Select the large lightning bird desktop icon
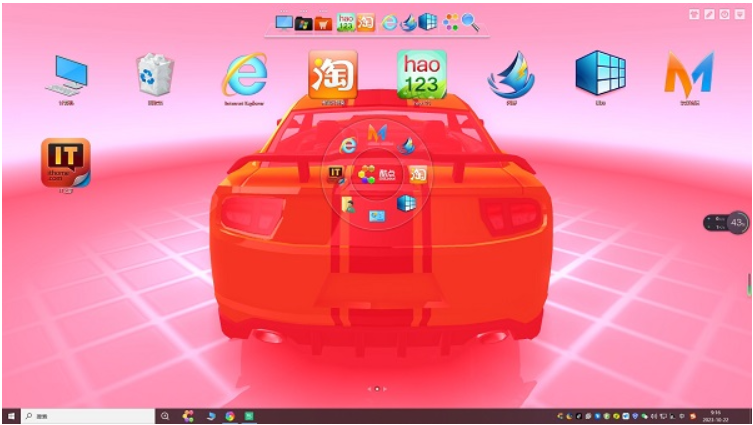 (x=511, y=75)
